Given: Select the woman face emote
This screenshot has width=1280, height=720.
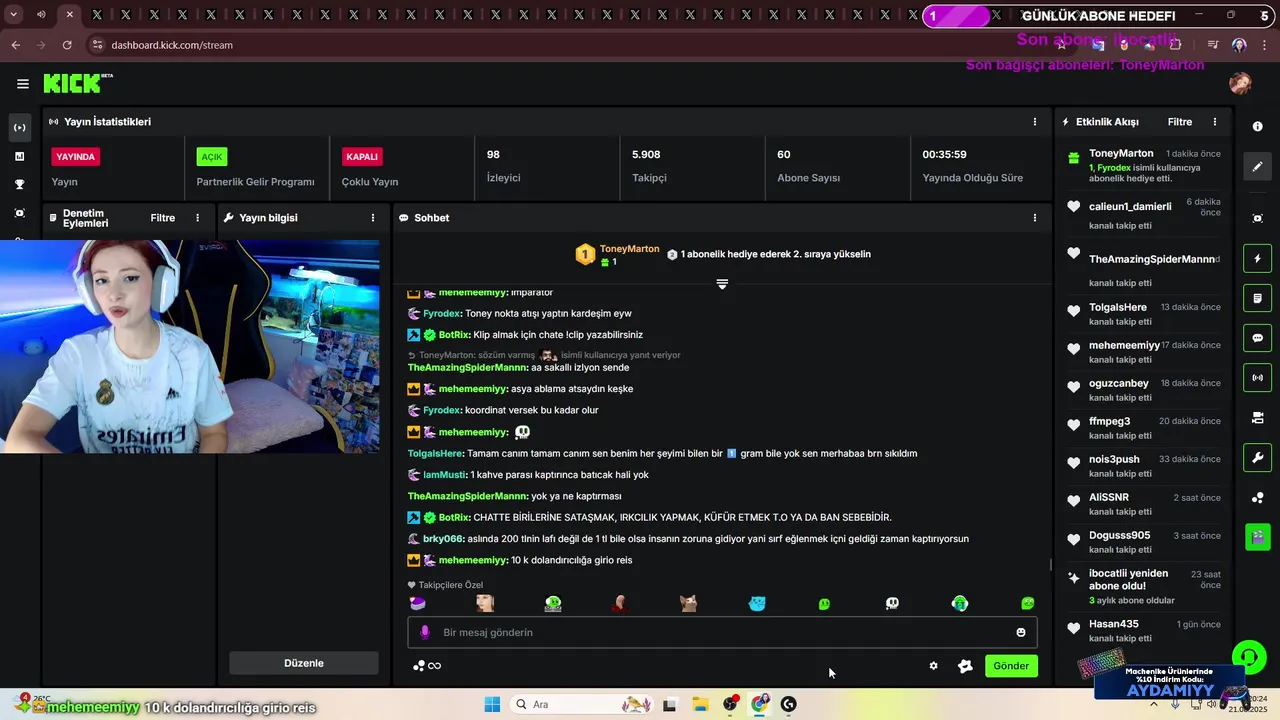Looking at the screenshot, I should point(485,603).
